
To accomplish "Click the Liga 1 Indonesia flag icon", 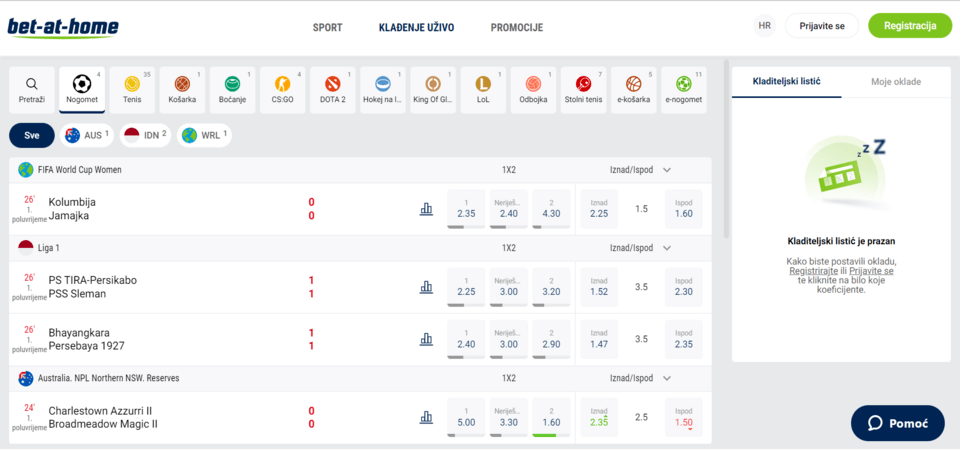I will [26, 248].
